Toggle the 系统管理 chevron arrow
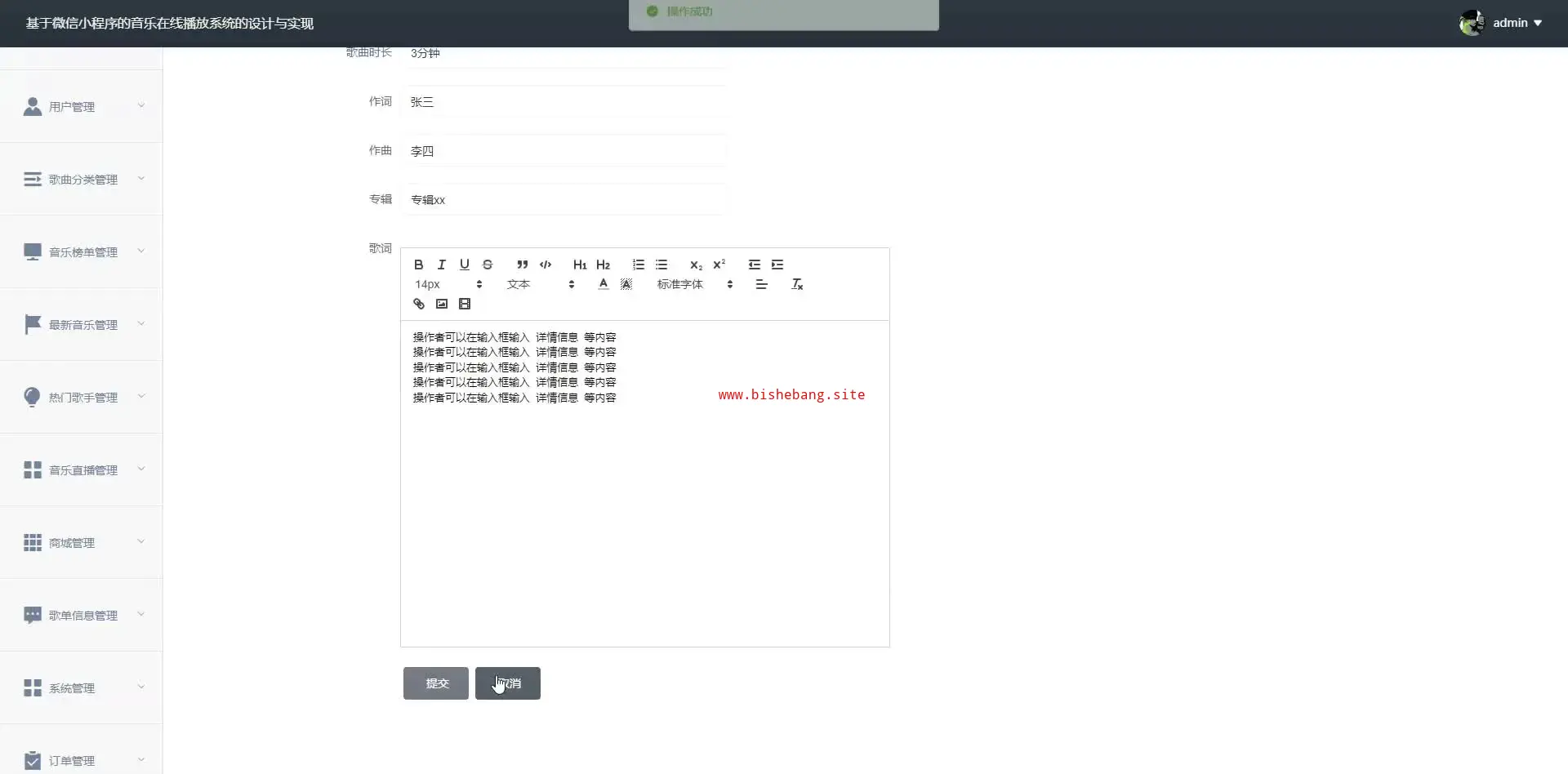Viewport: 1568px width, 774px height. click(x=140, y=687)
